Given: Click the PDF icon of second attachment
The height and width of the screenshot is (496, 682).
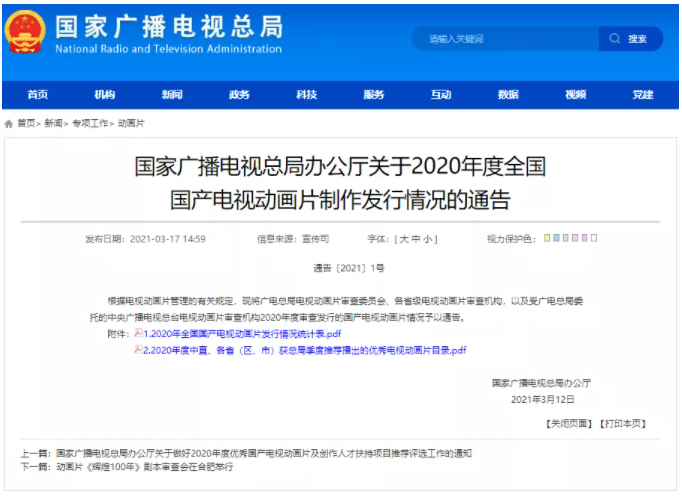Looking at the screenshot, I should [139, 350].
